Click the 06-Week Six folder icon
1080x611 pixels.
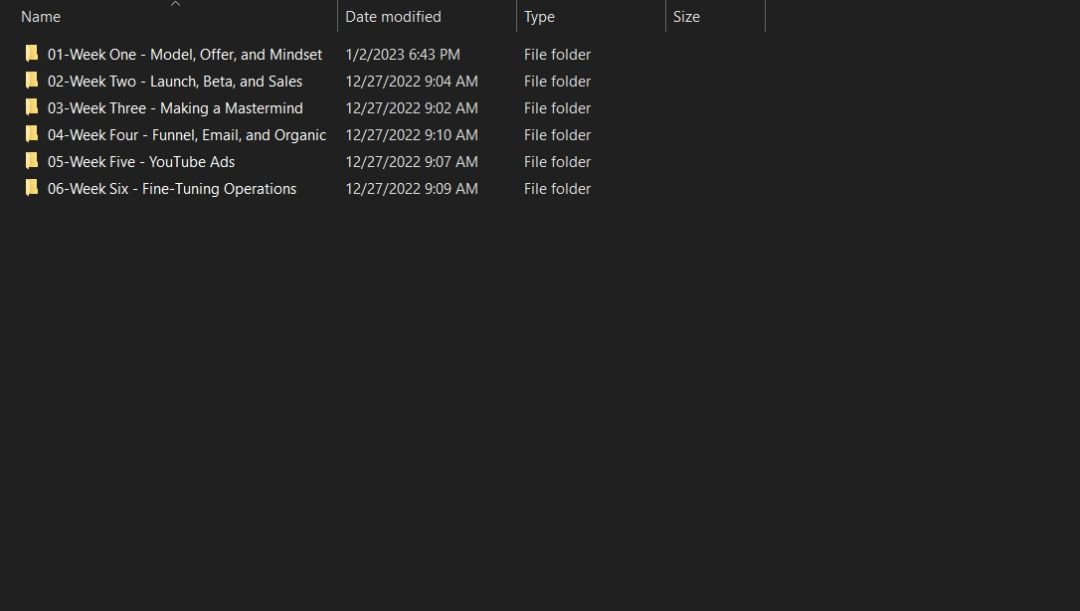pos(32,188)
